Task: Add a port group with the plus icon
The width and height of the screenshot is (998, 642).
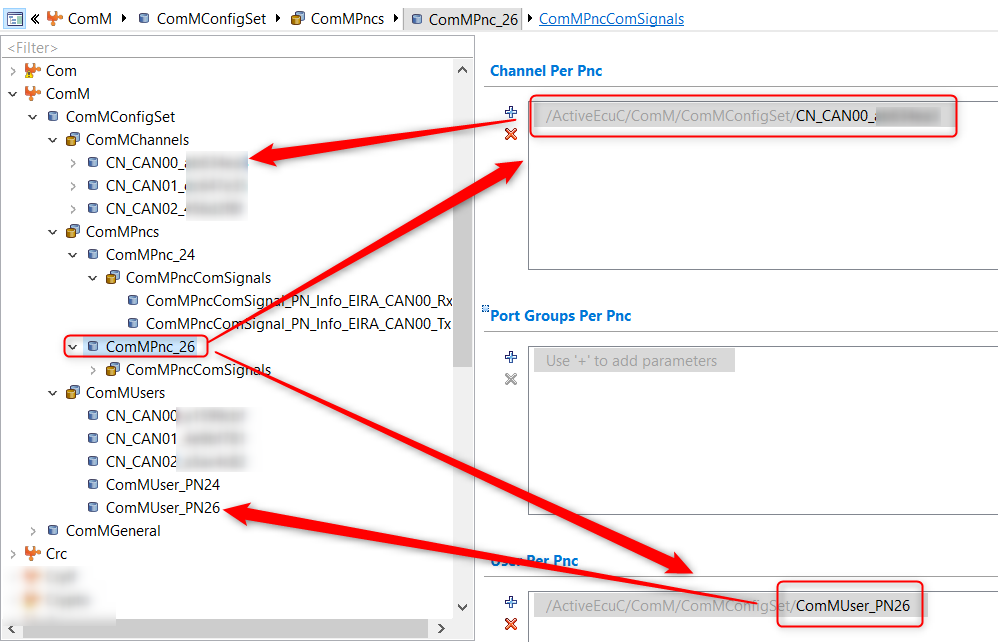Action: 510,357
